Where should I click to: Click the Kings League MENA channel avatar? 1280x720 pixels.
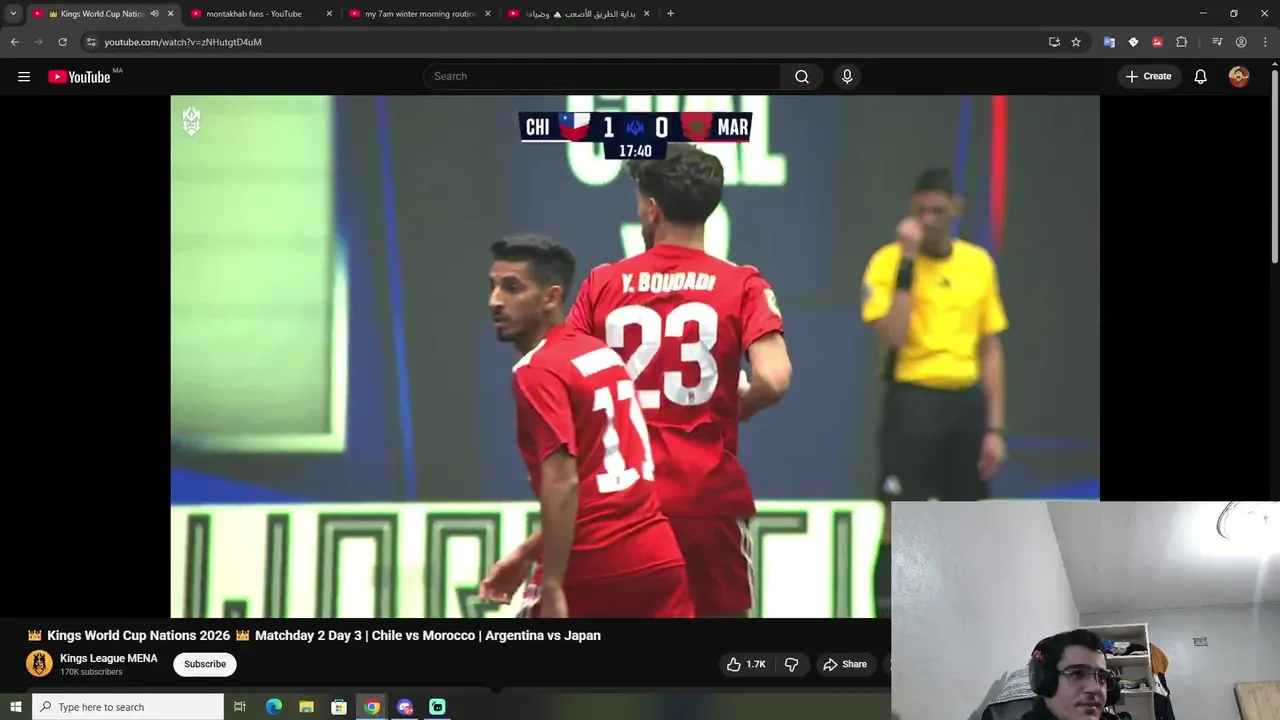pyautogui.click(x=39, y=664)
